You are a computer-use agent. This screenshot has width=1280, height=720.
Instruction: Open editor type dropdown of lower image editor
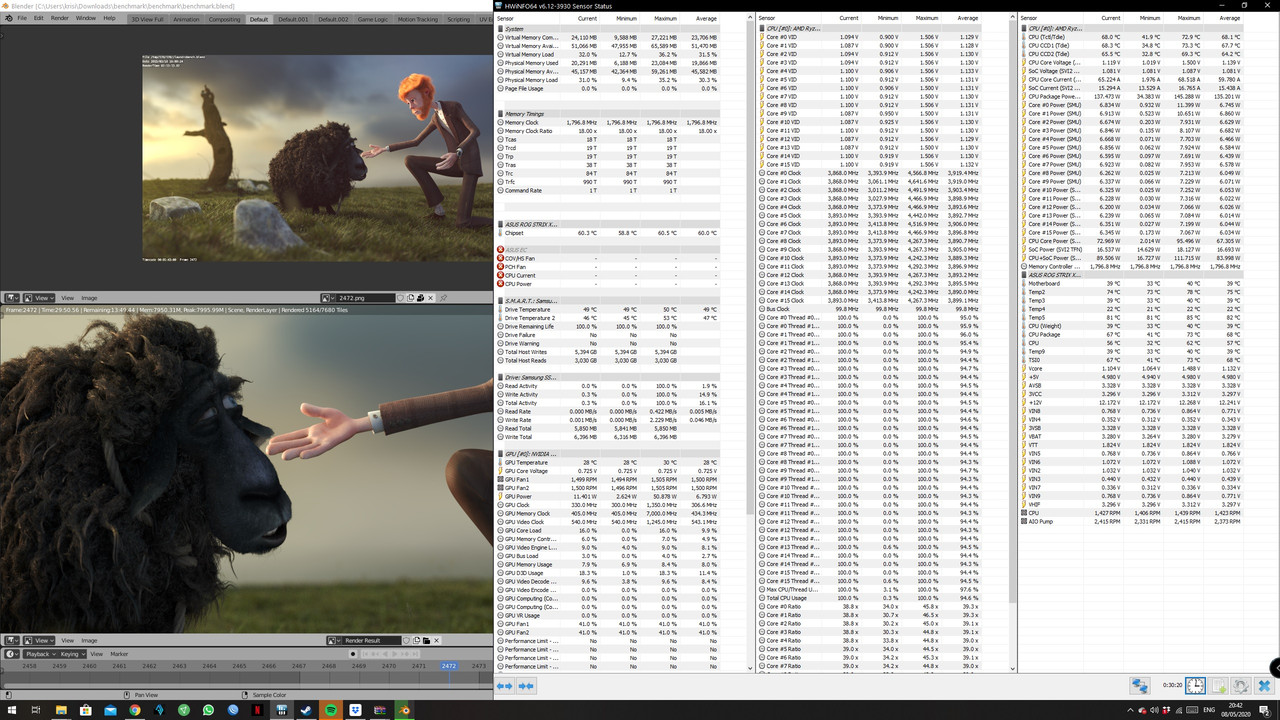tap(12, 641)
